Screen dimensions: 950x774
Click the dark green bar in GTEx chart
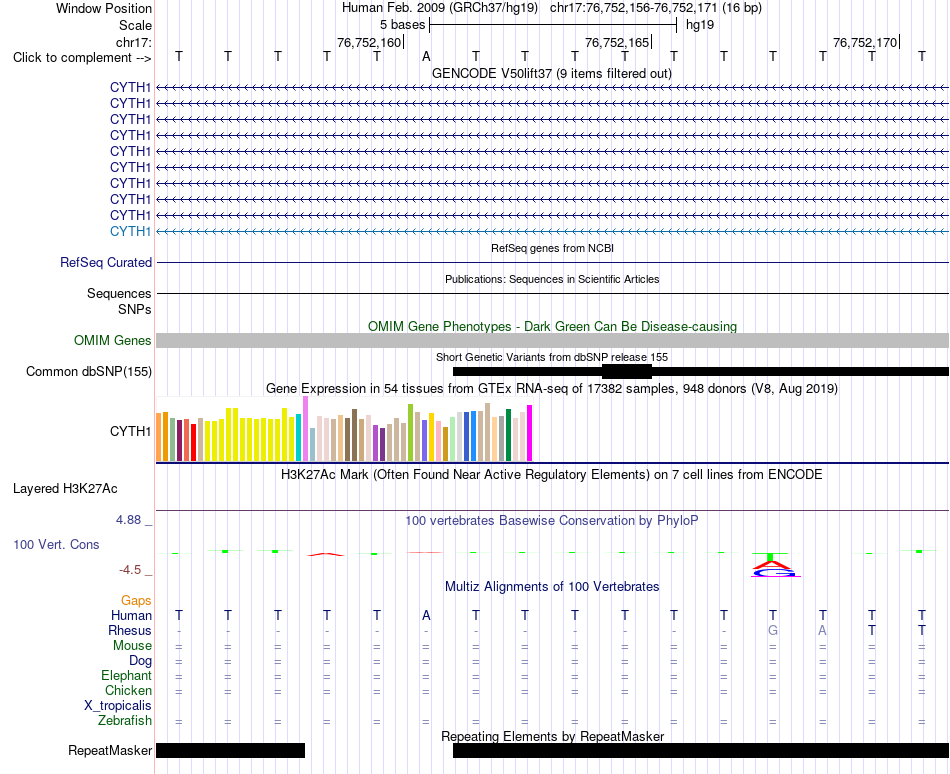[x=508, y=435]
